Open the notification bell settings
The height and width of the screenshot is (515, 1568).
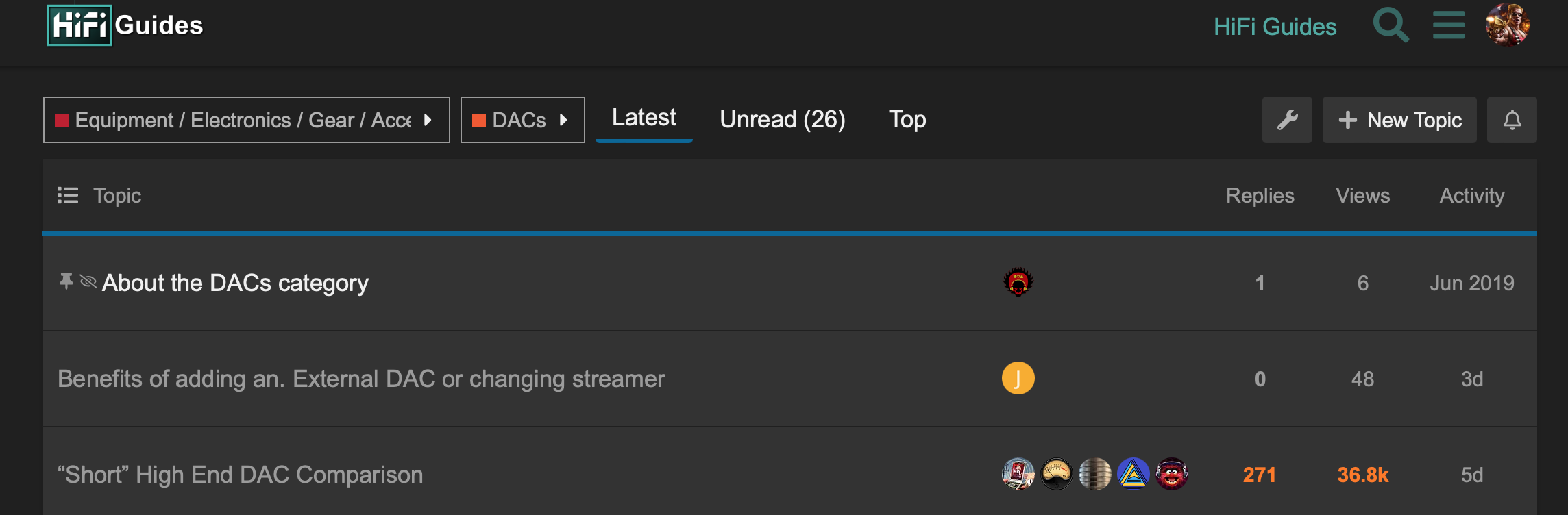(x=1512, y=120)
